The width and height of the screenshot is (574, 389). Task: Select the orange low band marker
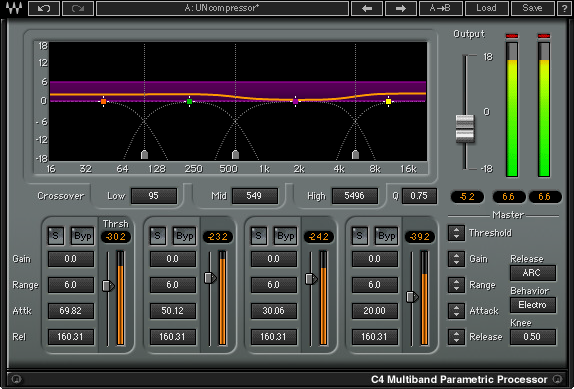click(104, 101)
